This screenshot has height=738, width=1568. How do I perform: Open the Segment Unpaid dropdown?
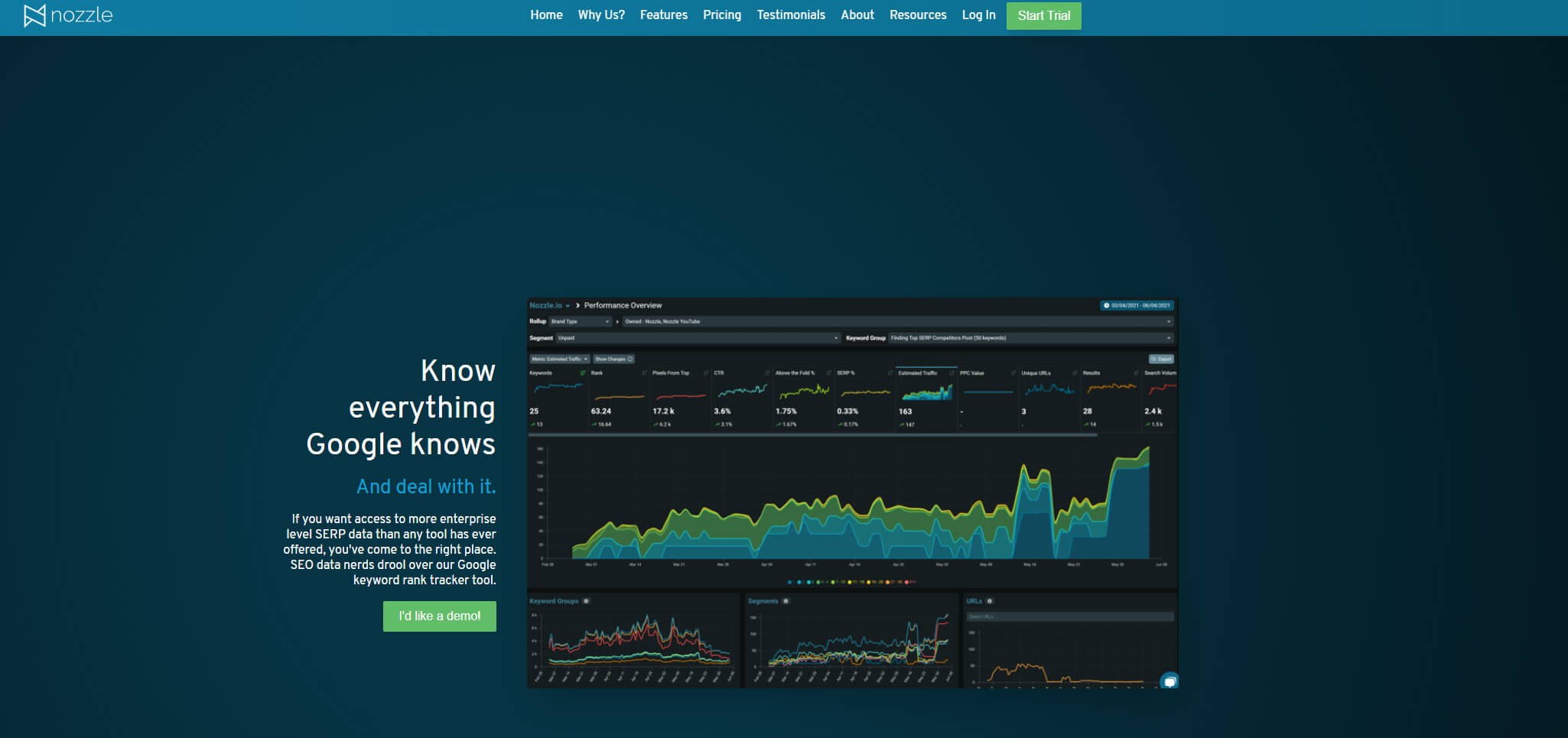click(x=698, y=338)
